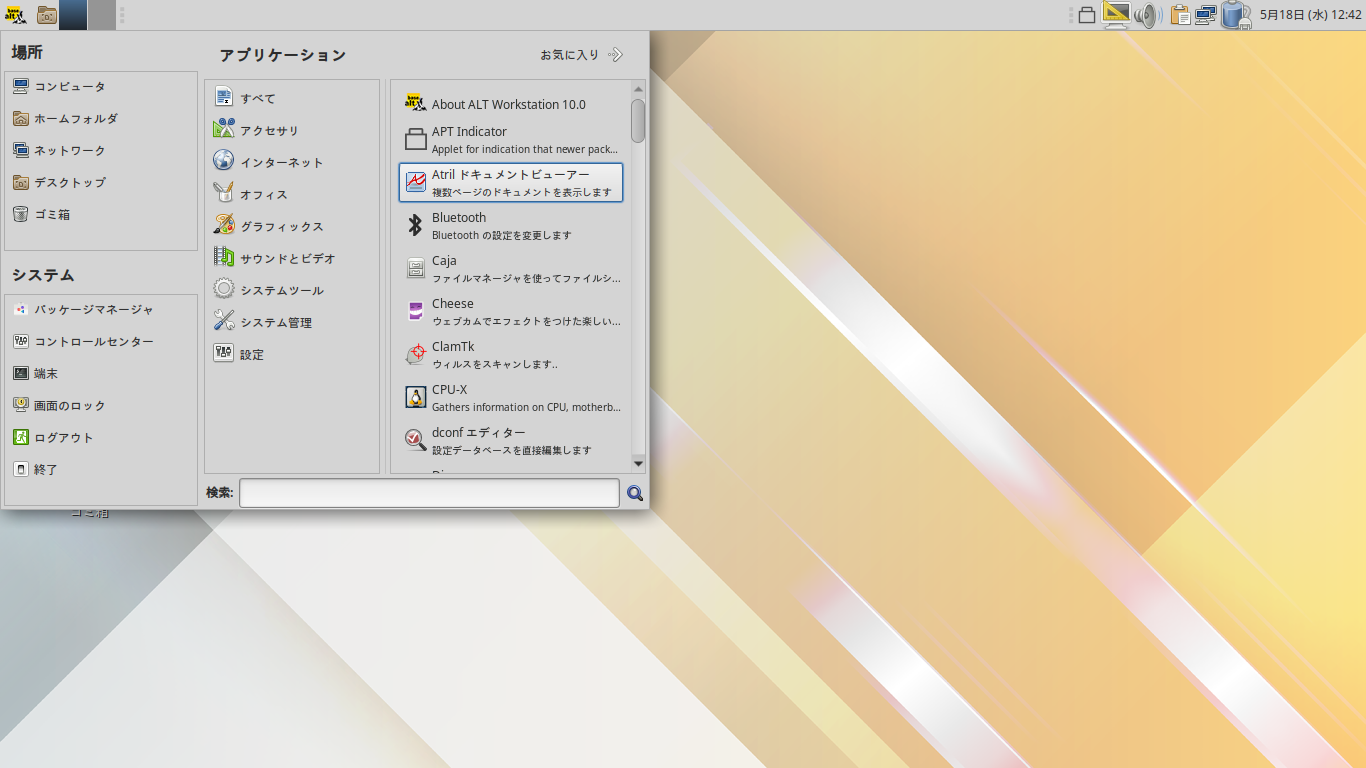Launch Caja file manager

[511, 269]
